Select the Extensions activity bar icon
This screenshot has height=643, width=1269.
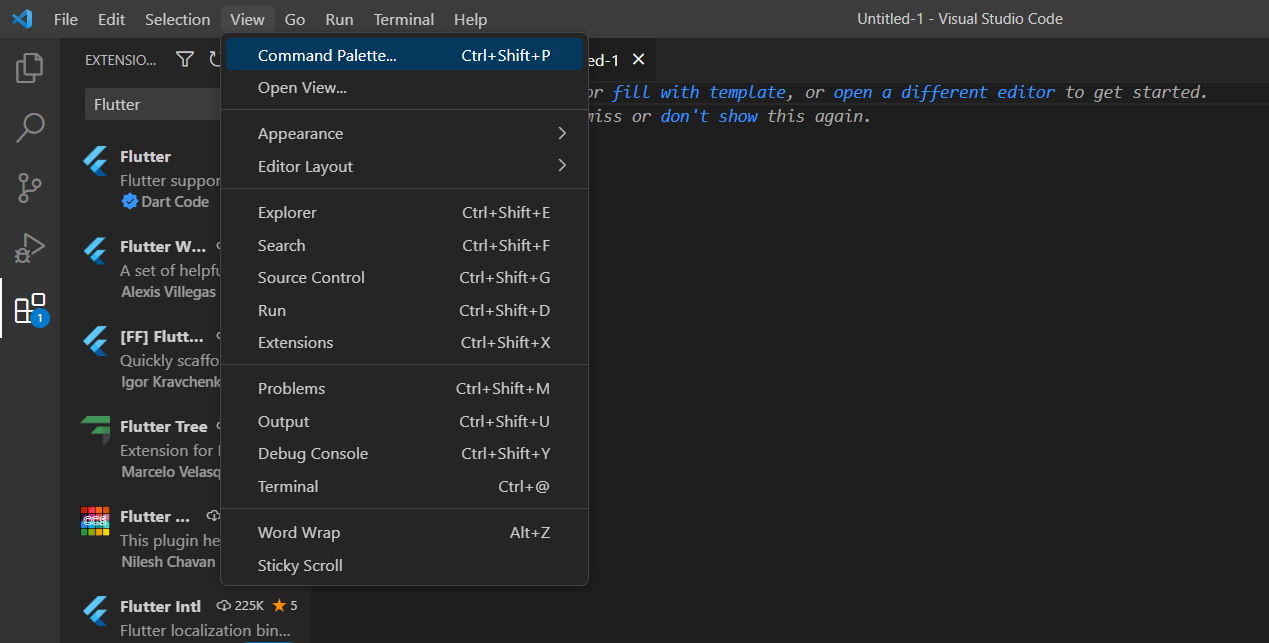30,308
